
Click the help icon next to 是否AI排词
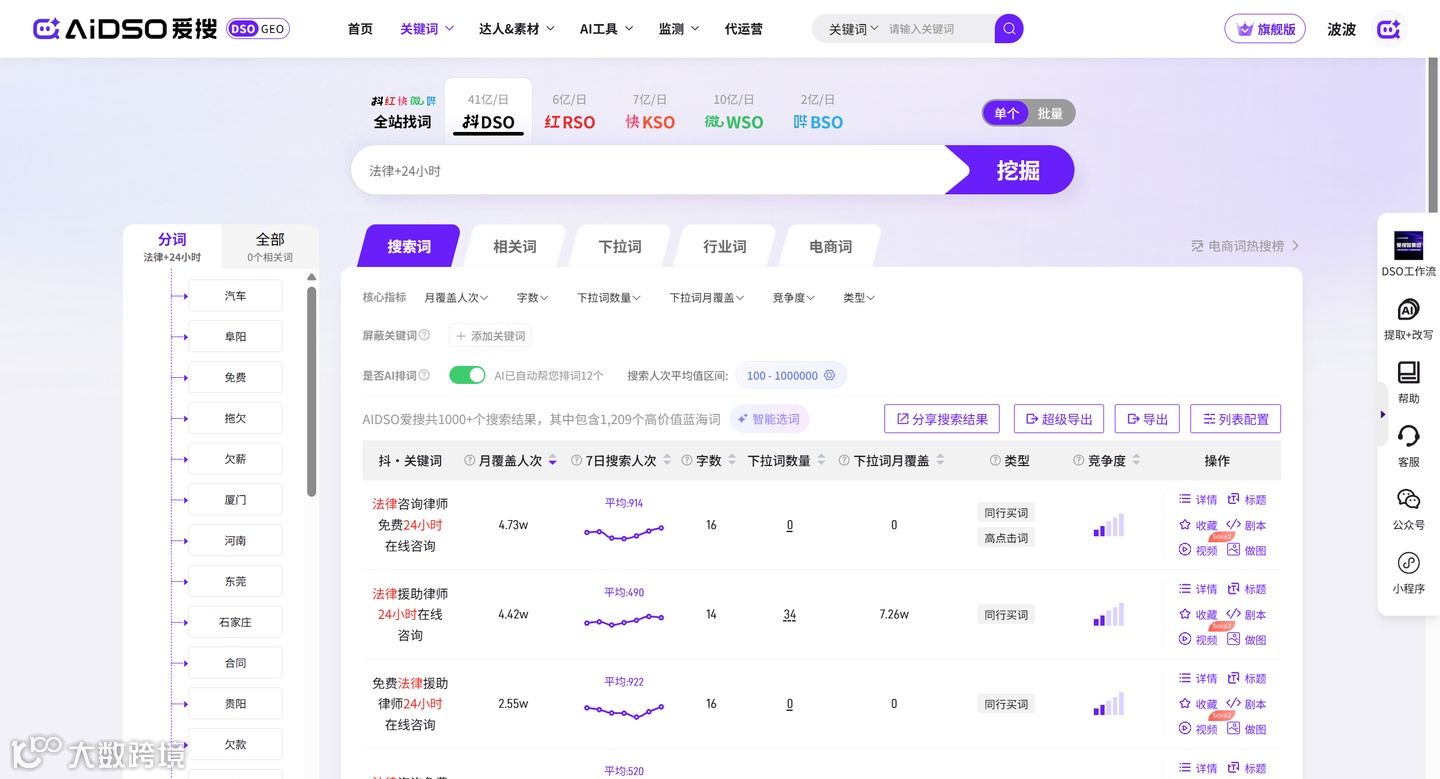click(424, 376)
